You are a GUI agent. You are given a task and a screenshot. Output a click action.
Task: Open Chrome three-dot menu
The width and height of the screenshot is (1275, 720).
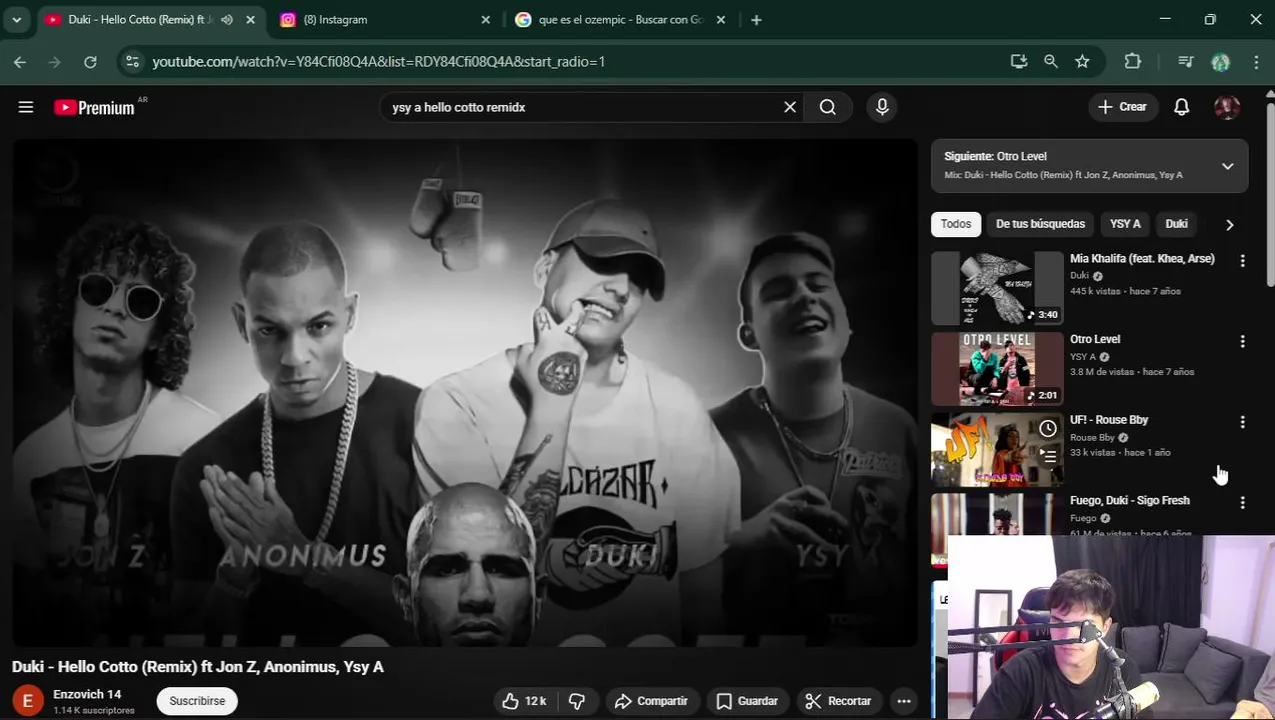[1256, 62]
